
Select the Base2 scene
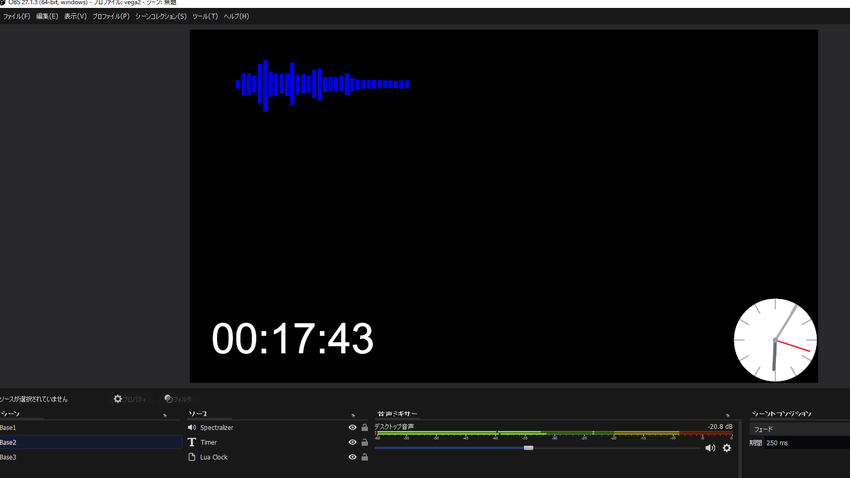click(x=91, y=442)
